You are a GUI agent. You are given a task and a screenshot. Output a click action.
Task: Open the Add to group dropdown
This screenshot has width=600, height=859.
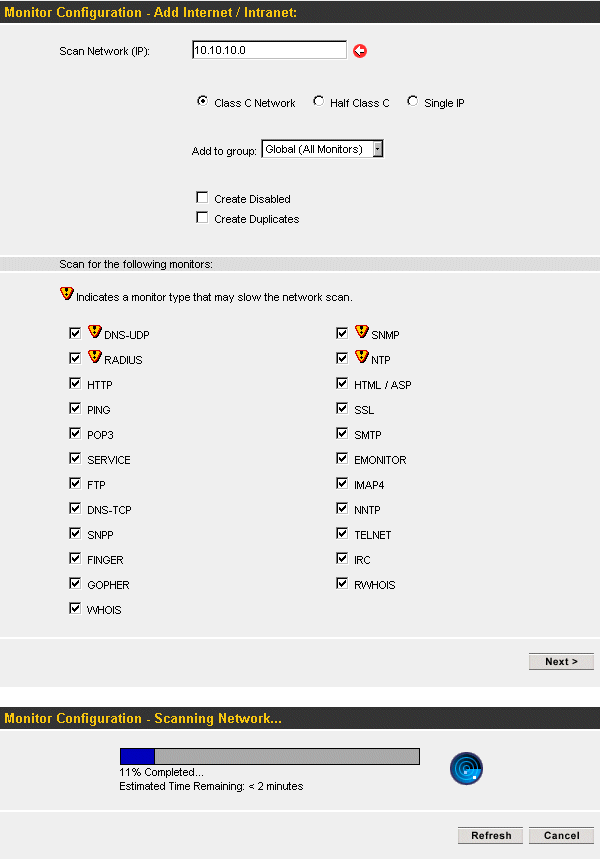coord(323,149)
